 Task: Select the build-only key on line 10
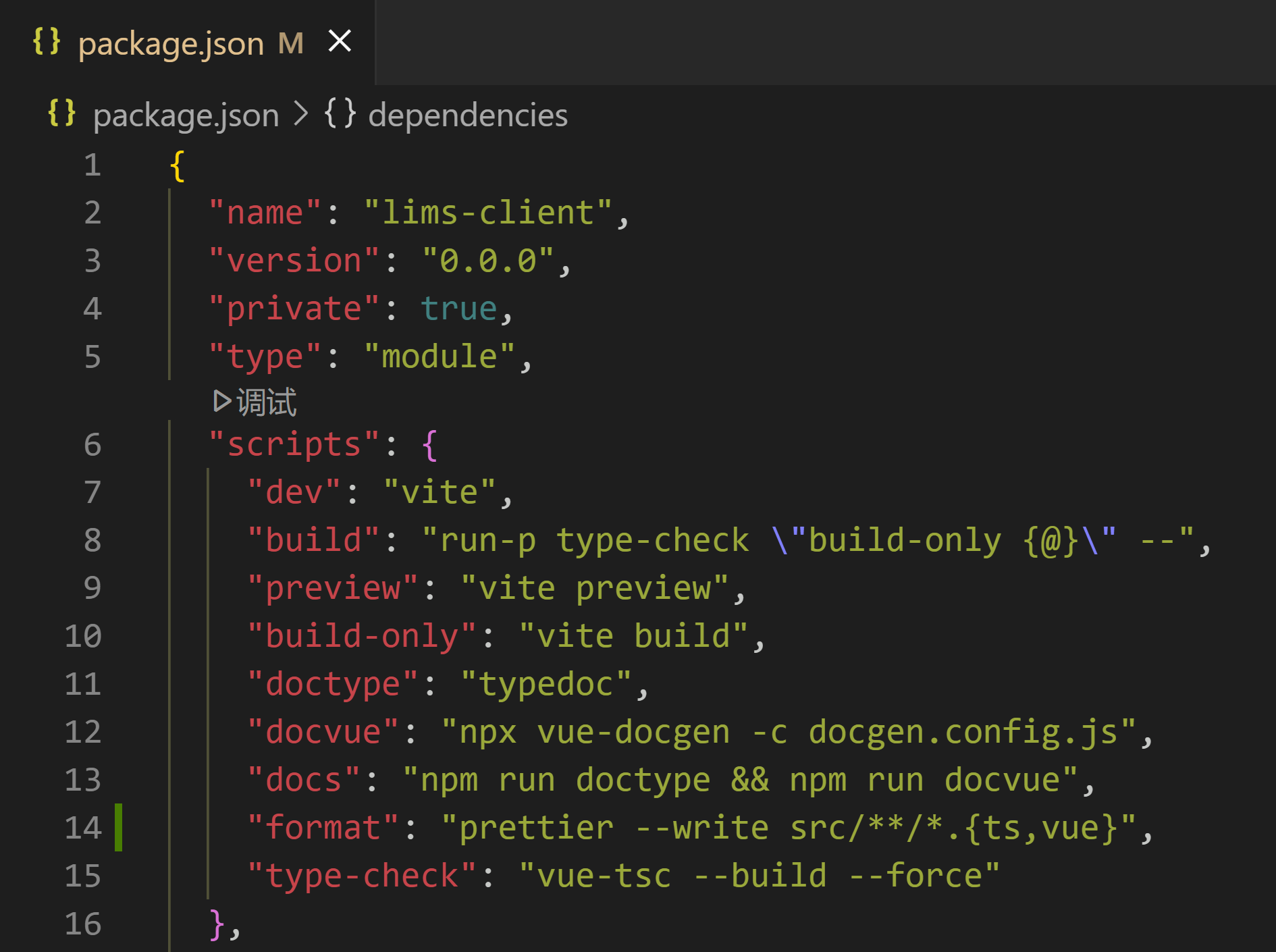pos(361,635)
